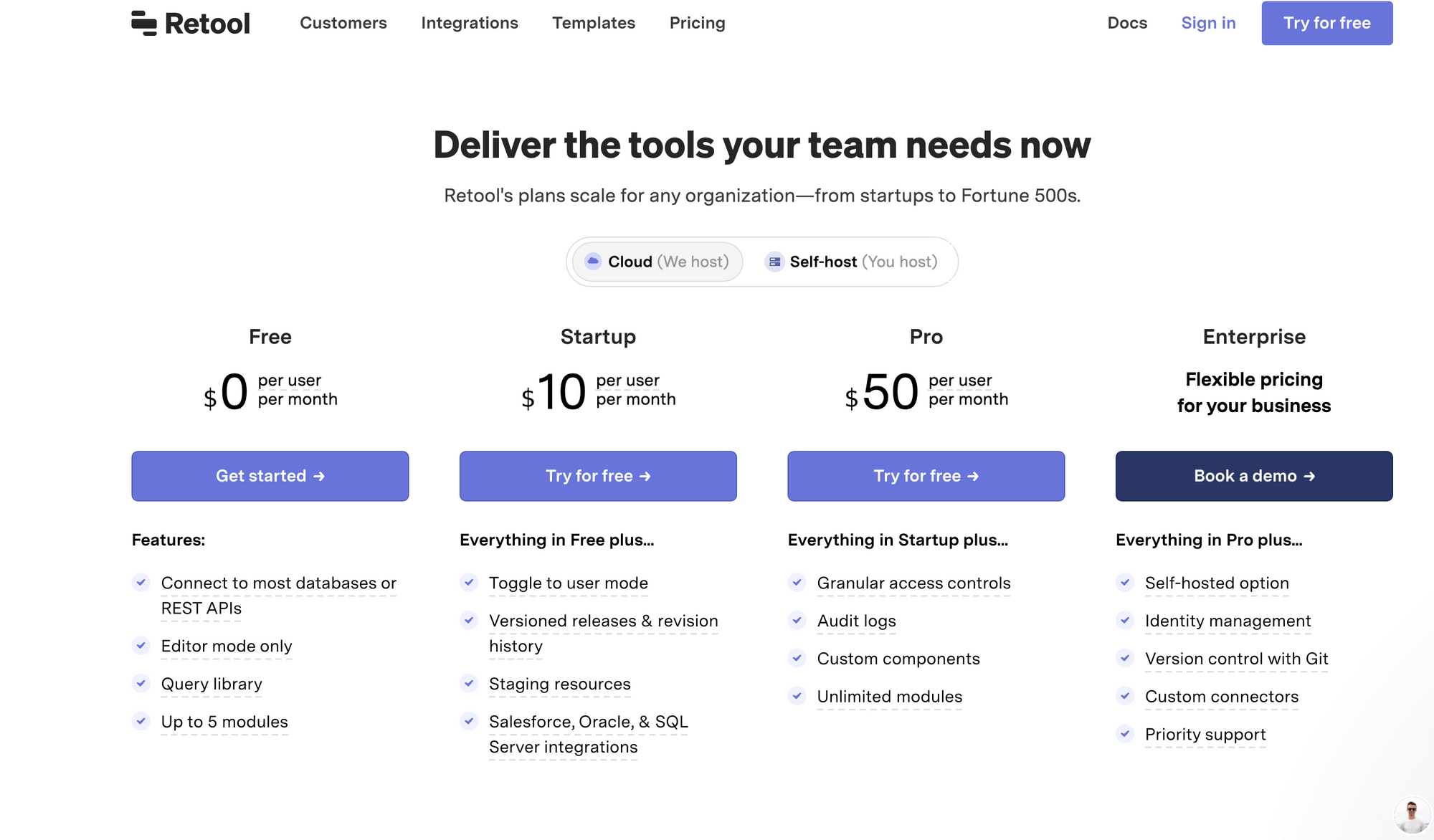Click the checkmark beside Staging resources
This screenshot has width=1434, height=840.
[469, 683]
